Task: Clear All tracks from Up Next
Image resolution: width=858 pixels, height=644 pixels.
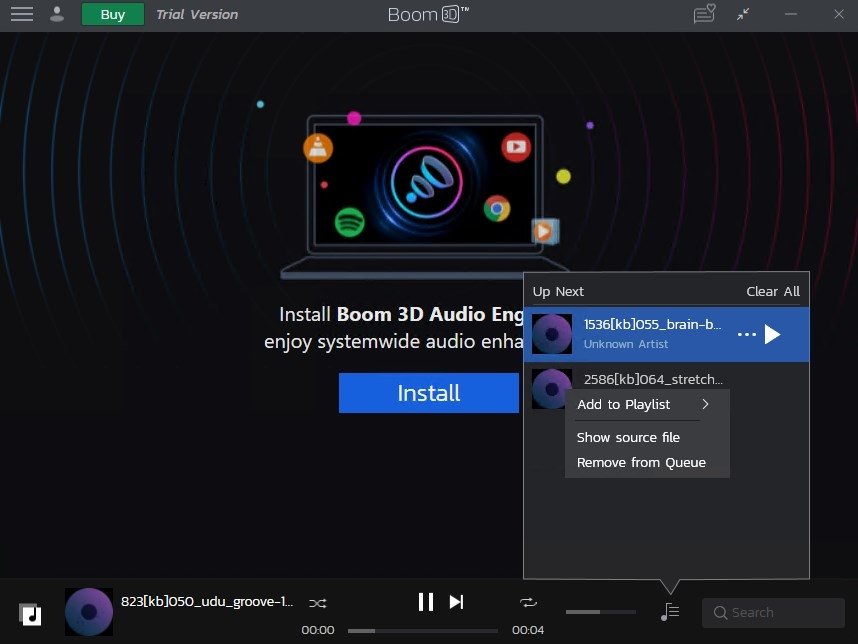Action: pos(773,292)
